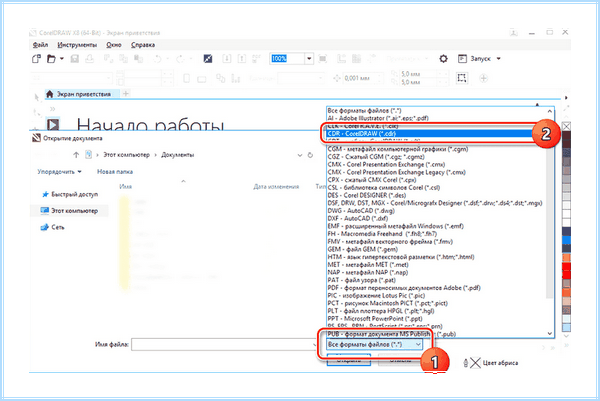Click the full-screen preview icon after zoom

[x=323, y=59]
